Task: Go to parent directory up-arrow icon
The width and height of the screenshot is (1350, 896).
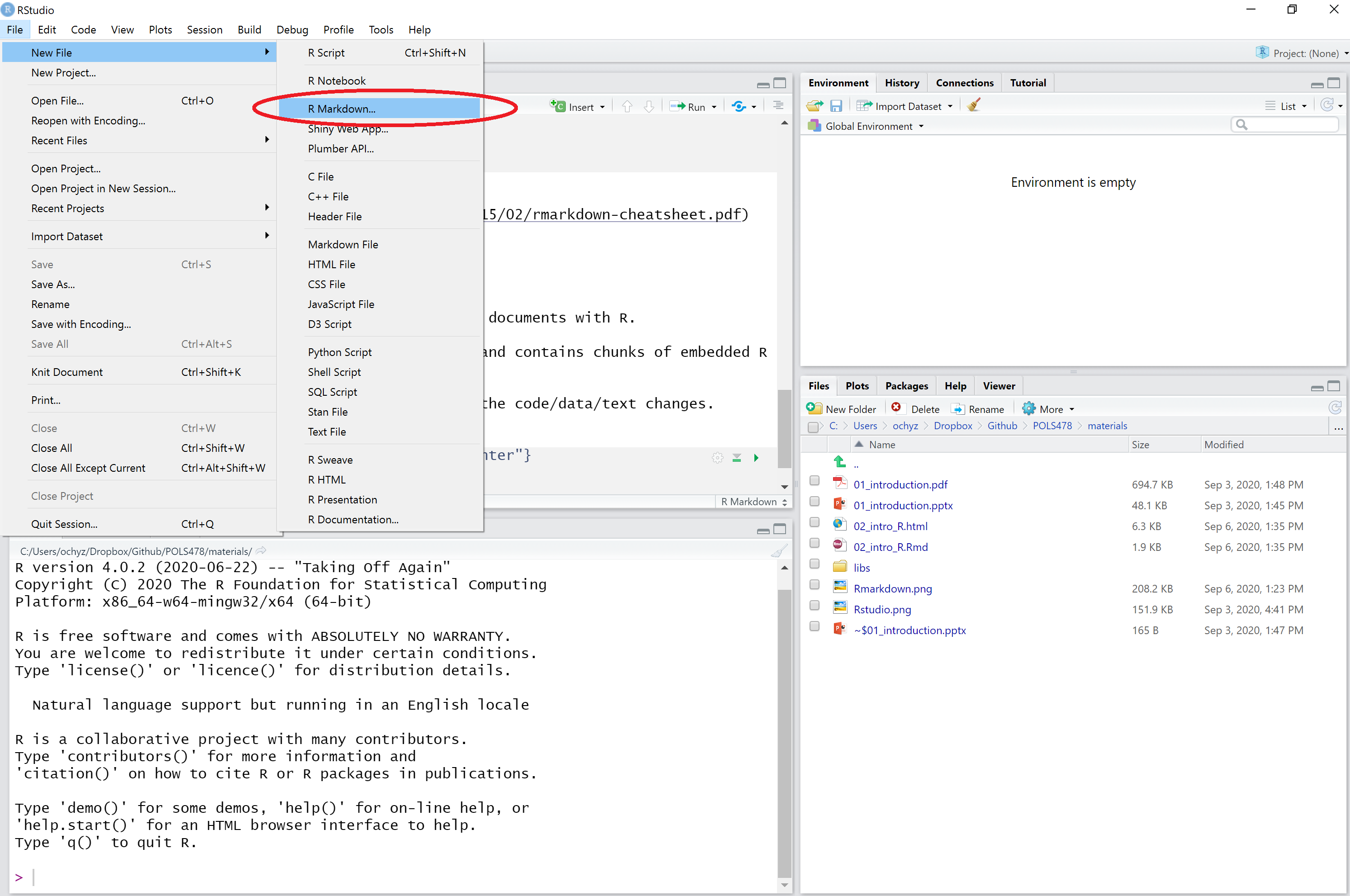Action: point(839,462)
